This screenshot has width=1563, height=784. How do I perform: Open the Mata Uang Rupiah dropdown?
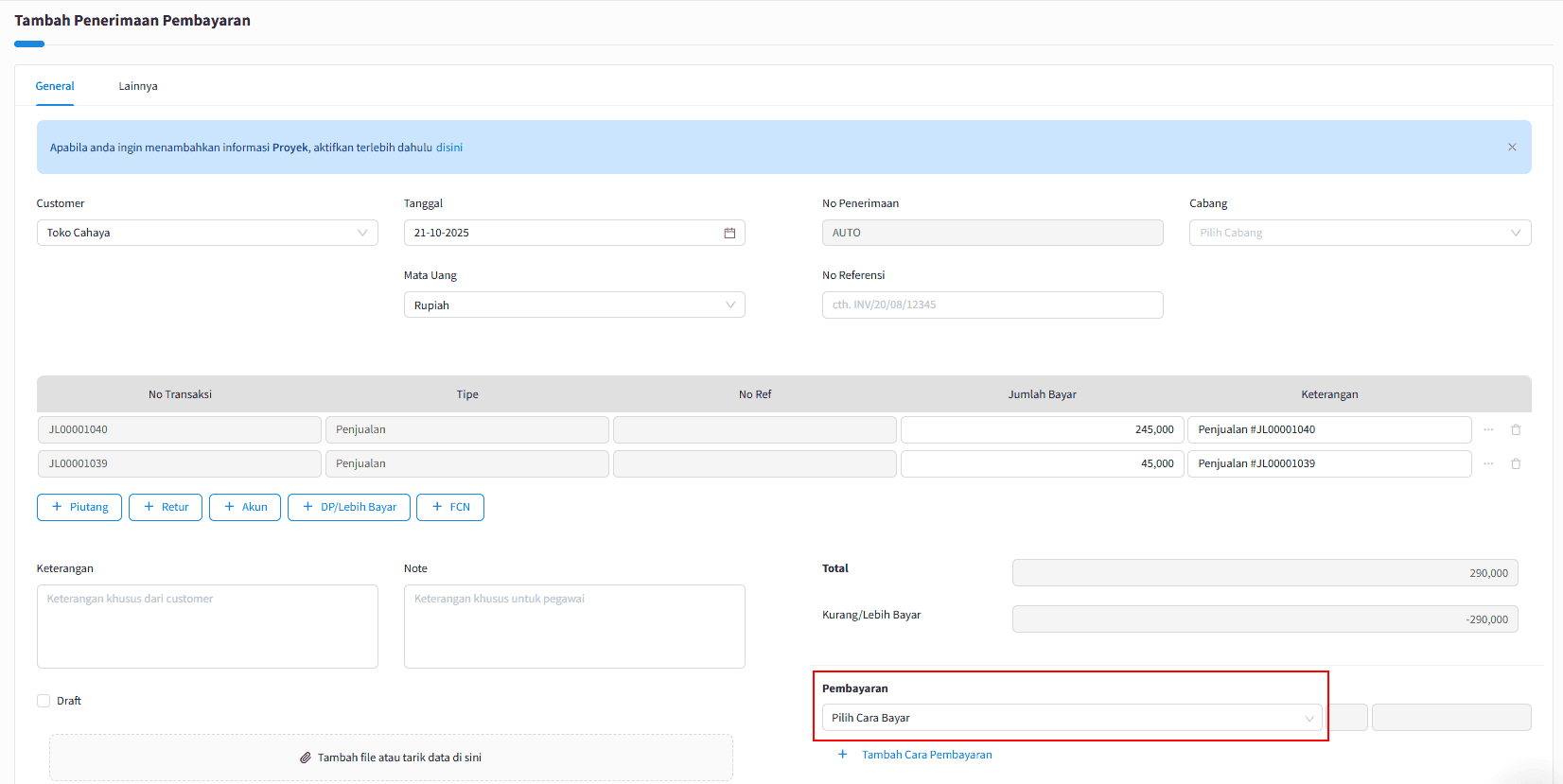click(x=574, y=305)
